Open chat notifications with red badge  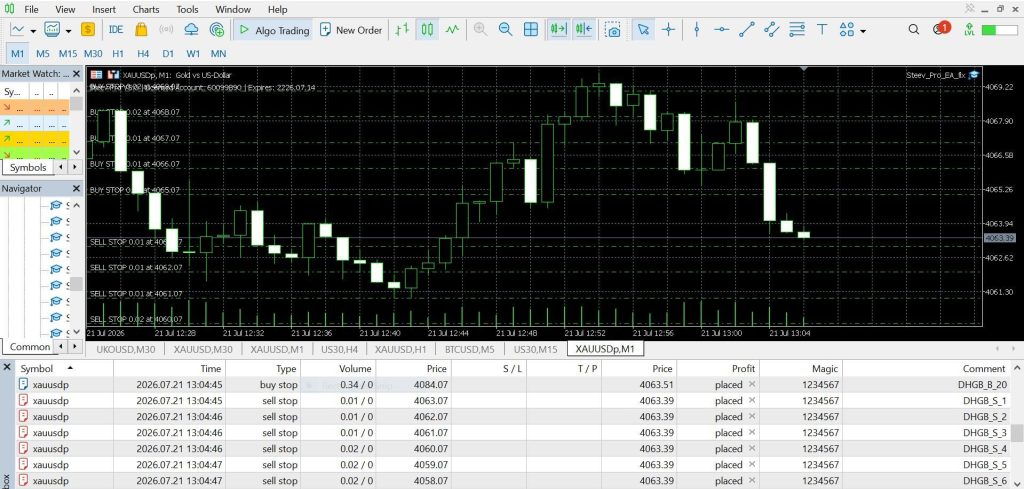941,29
